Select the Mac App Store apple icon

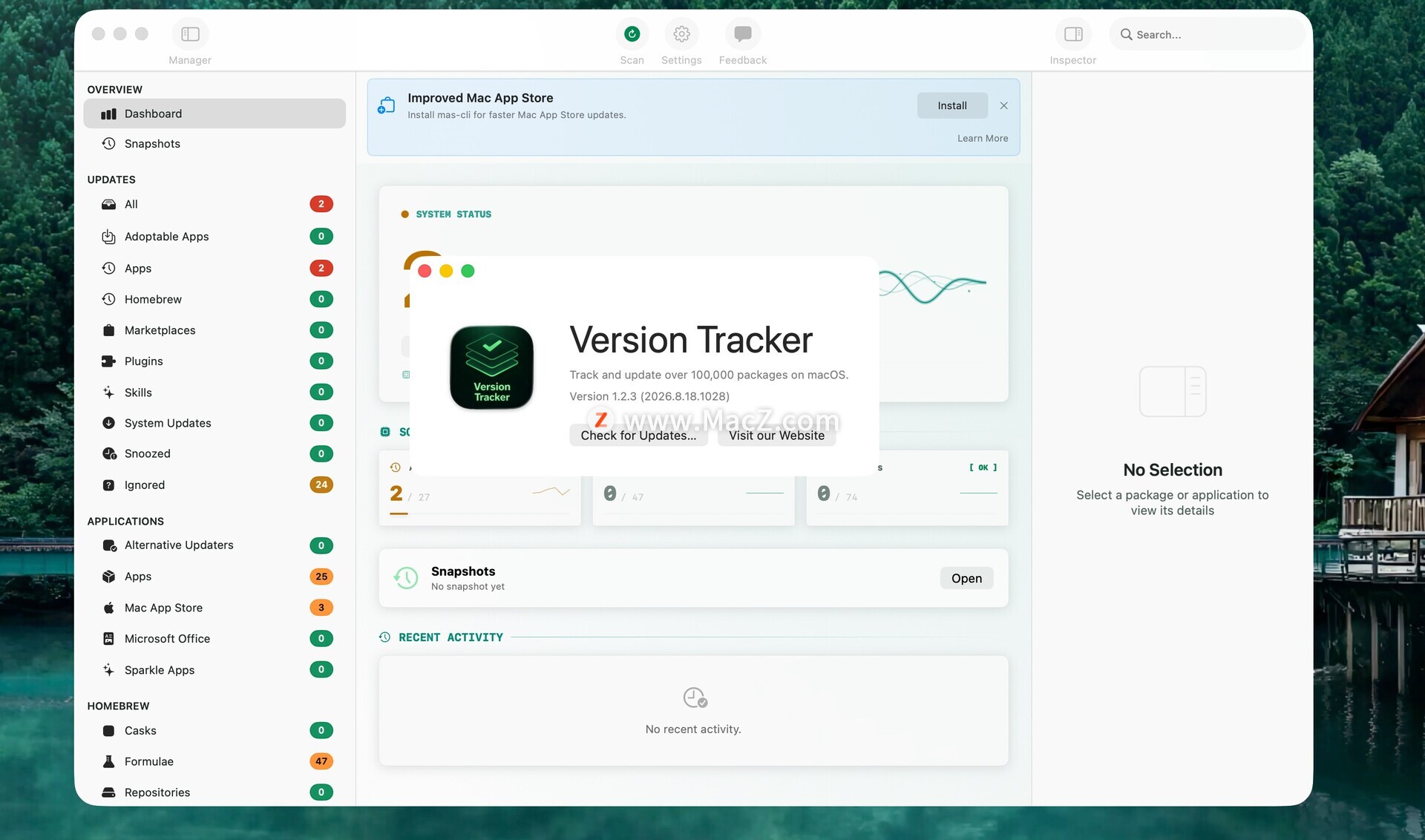[x=108, y=608]
